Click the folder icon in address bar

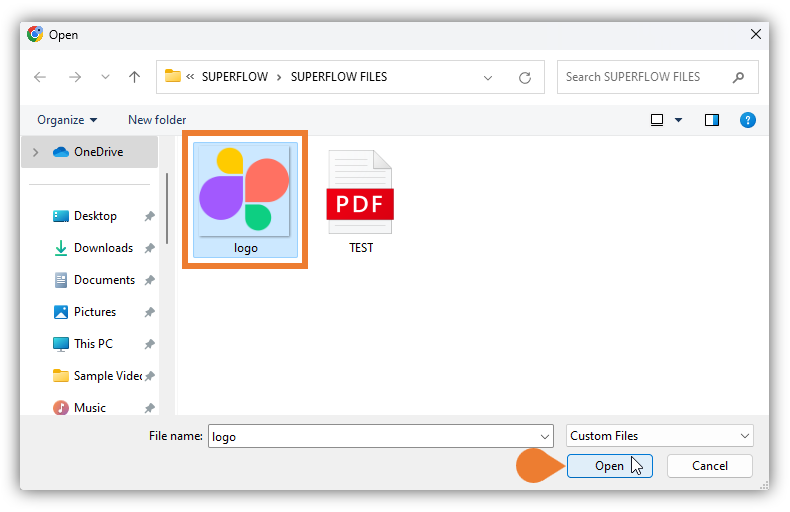173,76
